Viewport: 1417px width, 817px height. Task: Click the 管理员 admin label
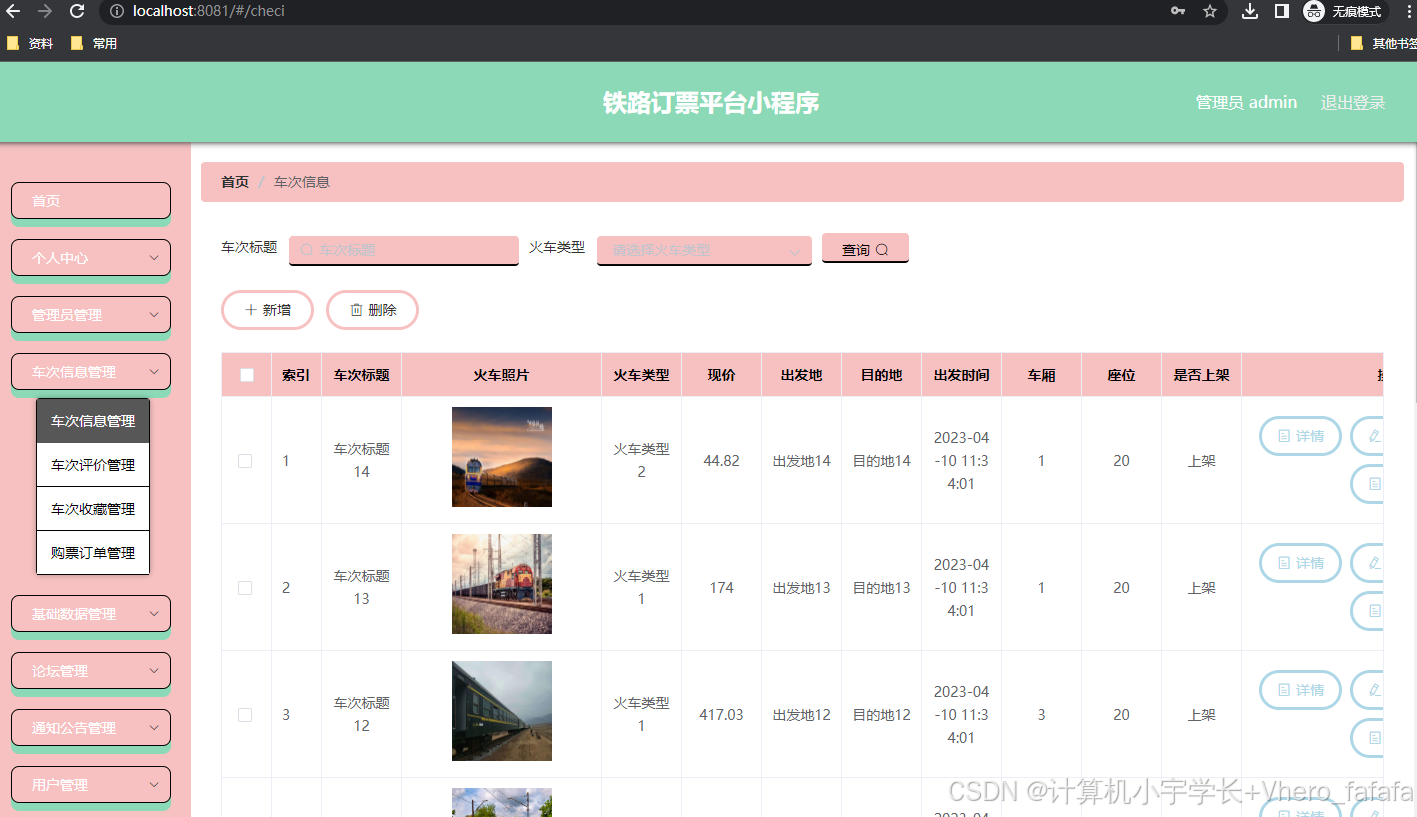1246,102
